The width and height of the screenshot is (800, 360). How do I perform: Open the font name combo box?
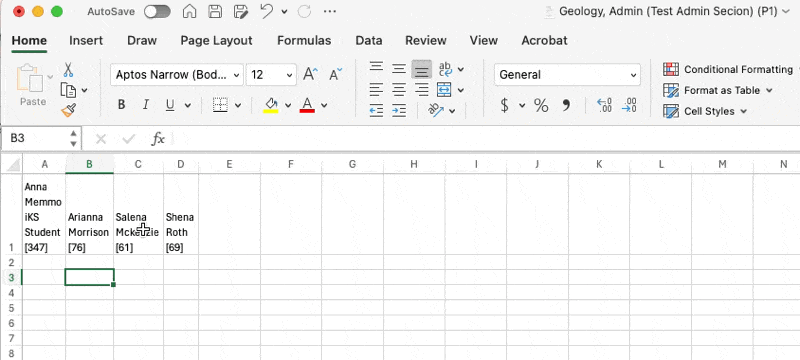(x=177, y=75)
